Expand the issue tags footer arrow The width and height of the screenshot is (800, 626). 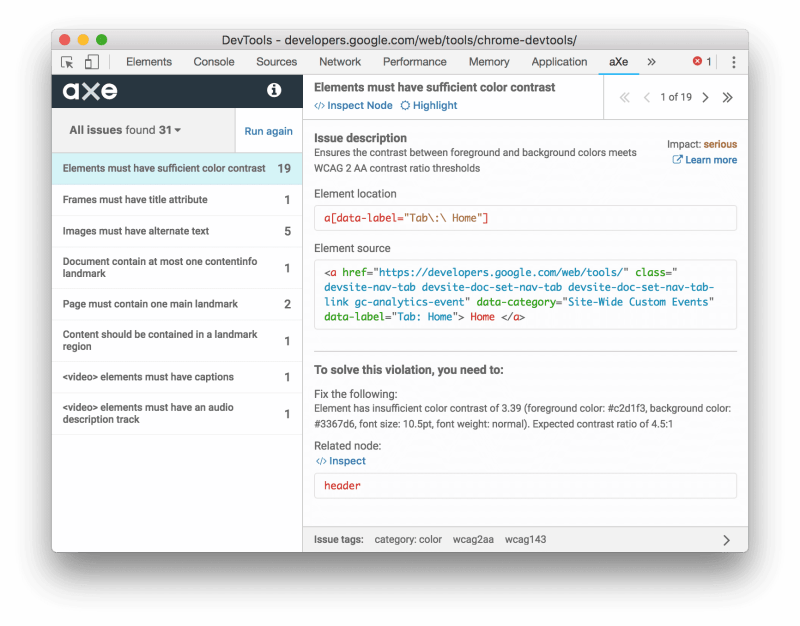pyautogui.click(x=727, y=540)
